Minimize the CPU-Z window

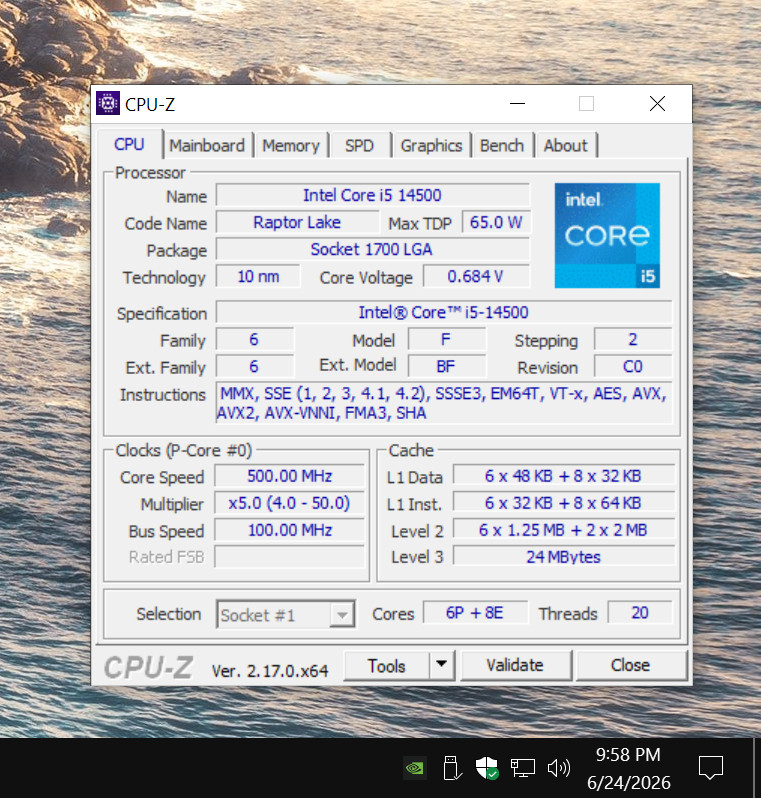pos(517,104)
